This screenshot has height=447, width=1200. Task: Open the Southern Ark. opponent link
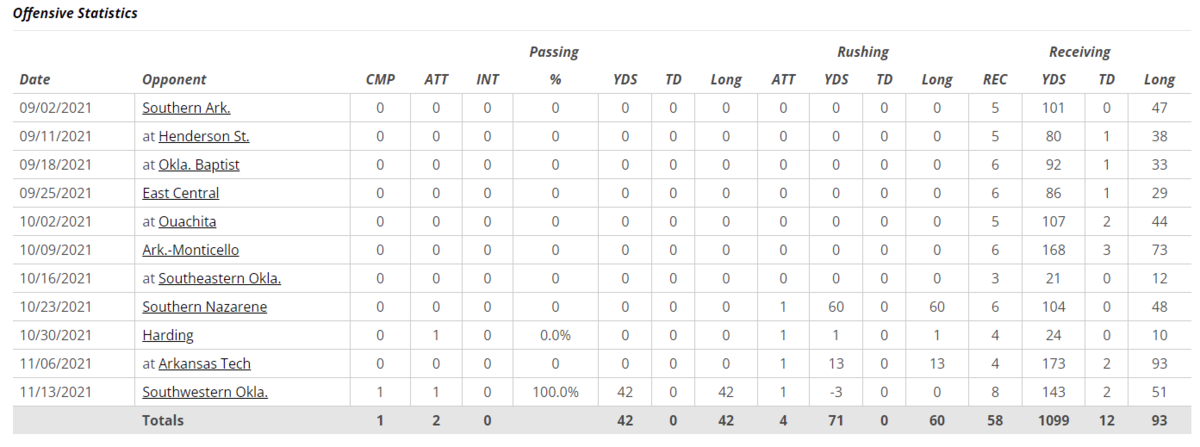[x=186, y=108]
